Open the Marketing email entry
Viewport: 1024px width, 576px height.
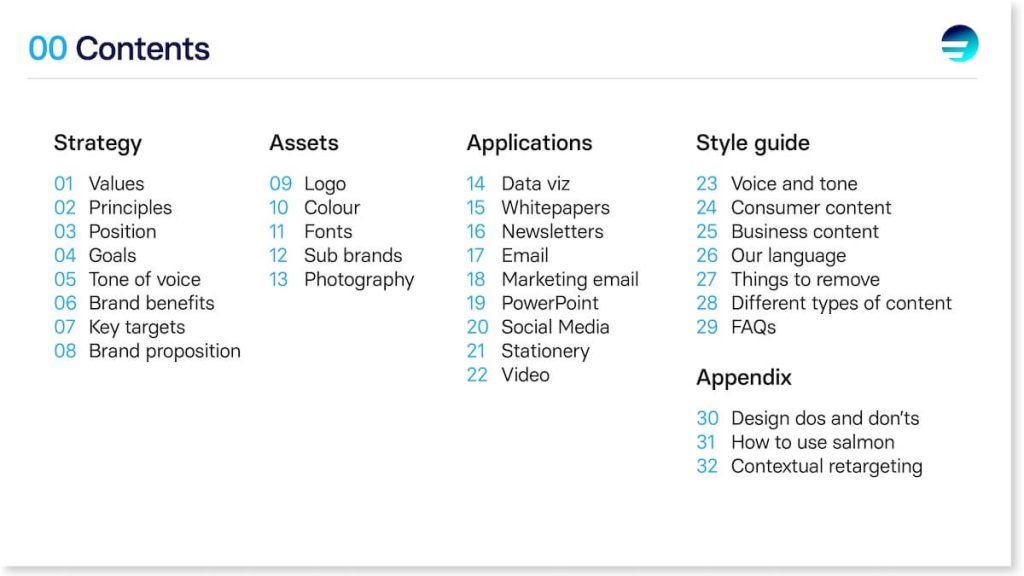(552, 280)
